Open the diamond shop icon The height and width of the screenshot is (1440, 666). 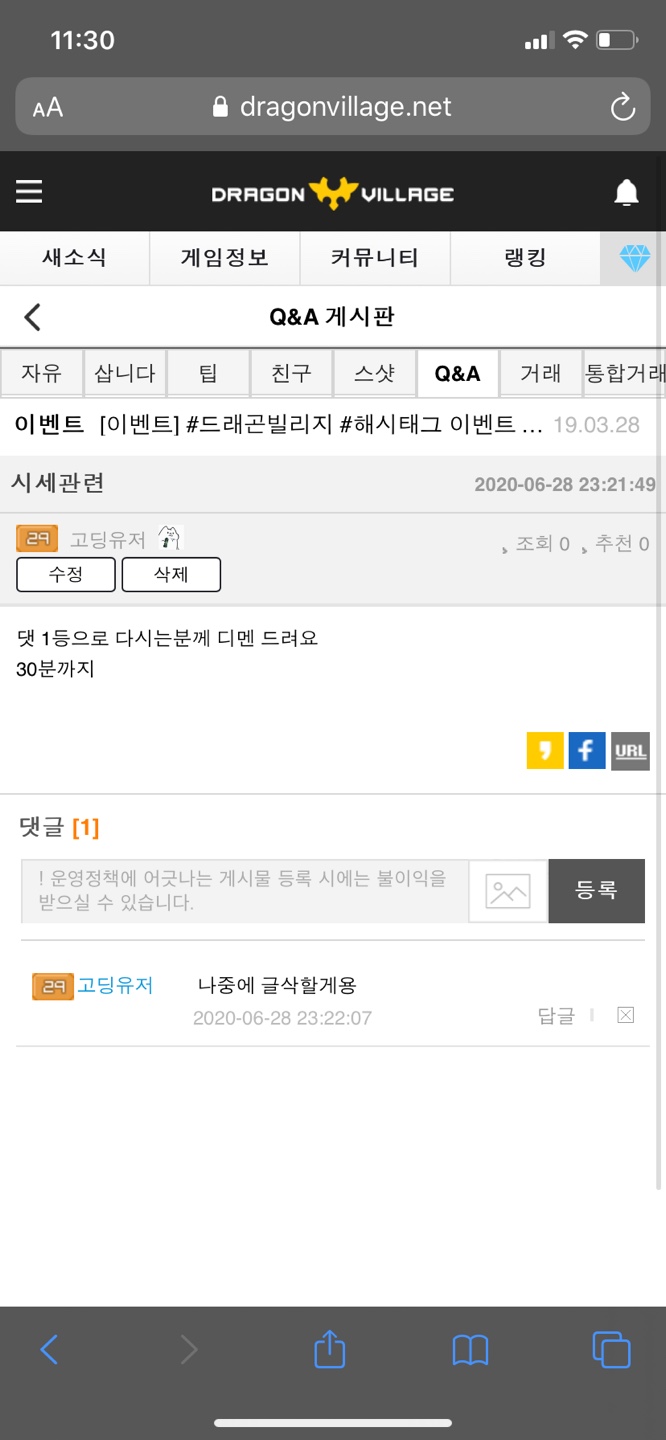click(x=635, y=258)
